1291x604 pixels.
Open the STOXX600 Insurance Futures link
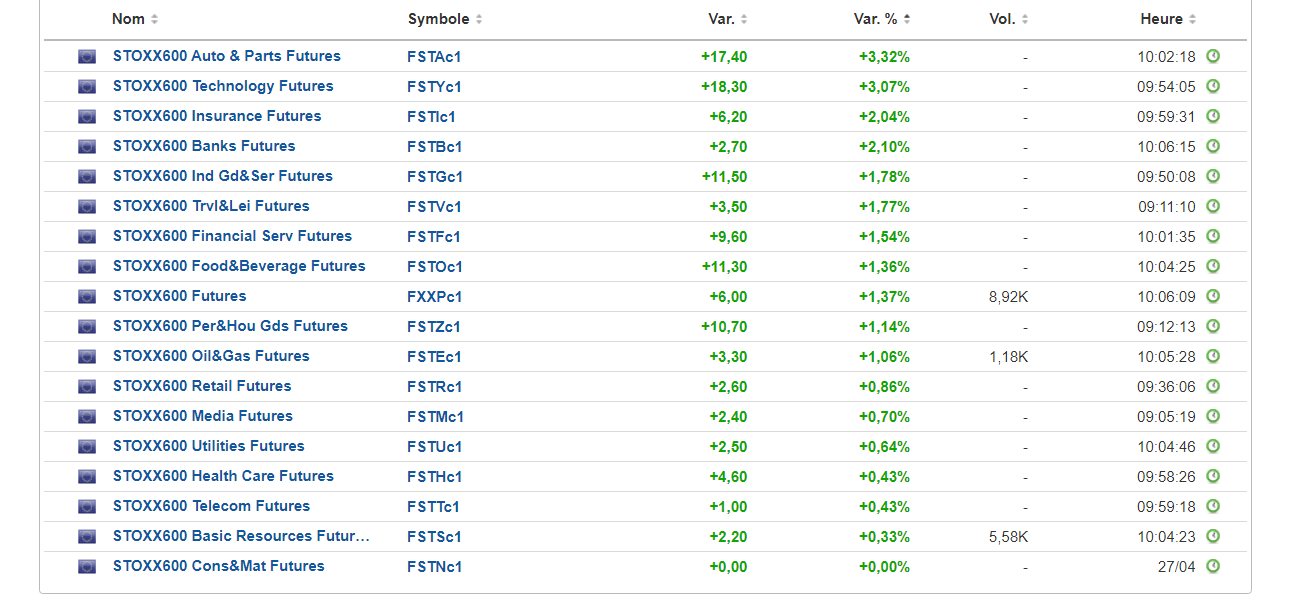(217, 116)
